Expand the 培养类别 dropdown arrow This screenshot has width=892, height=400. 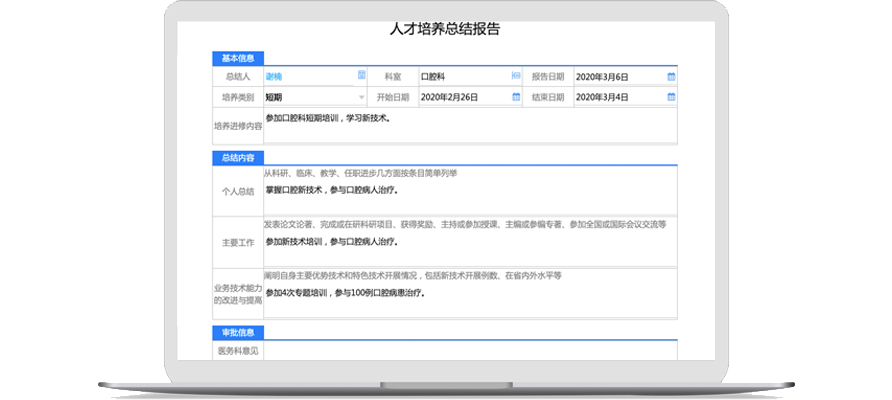point(361,97)
